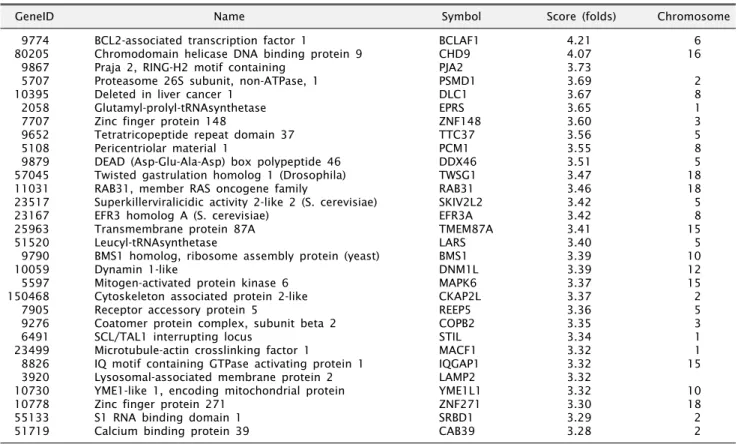Click the symbol CHD9
Viewport: 741px width, 444px height.
454,54
